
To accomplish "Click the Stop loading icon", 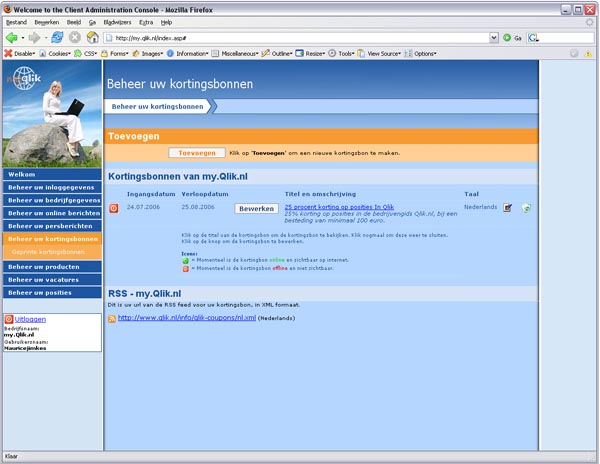I will (75, 37).
